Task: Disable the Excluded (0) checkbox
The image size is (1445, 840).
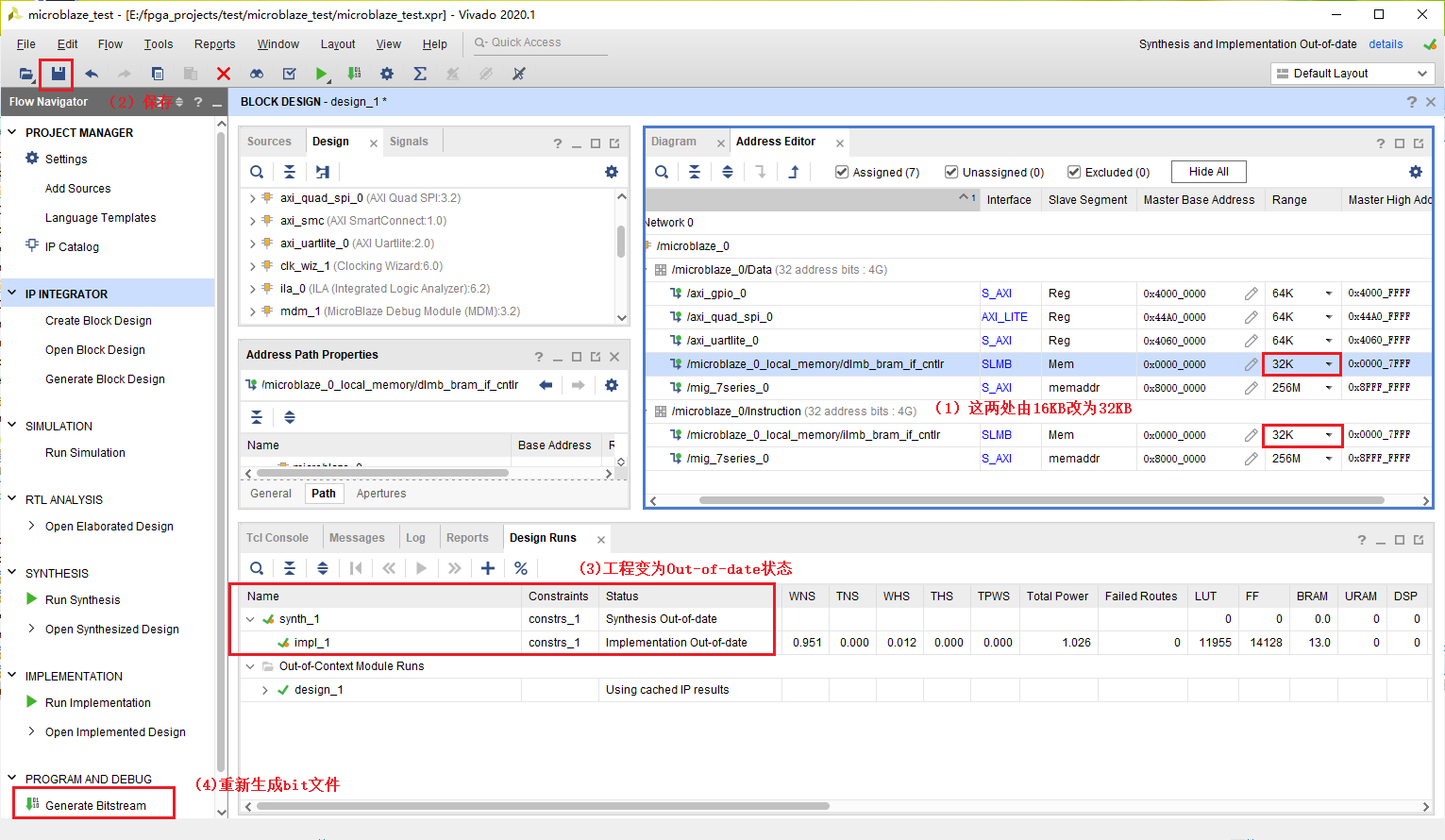Action: [x=1074, y=172]
